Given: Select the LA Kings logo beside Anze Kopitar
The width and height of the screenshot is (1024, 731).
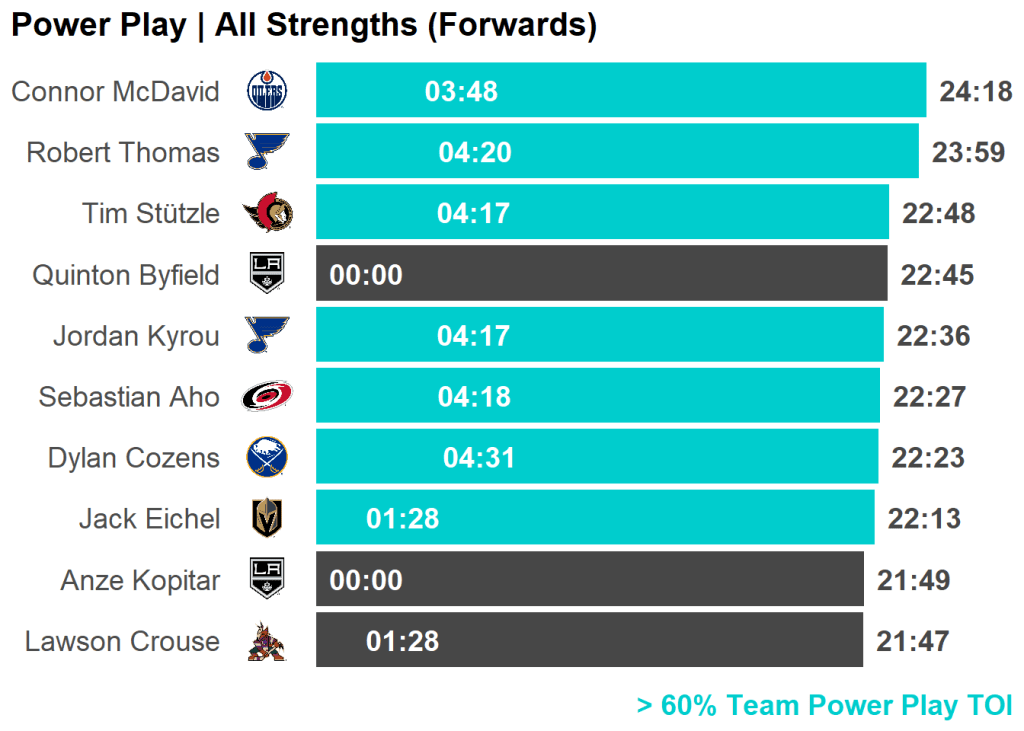Looking at the screenshot, I should coord(266,580).
